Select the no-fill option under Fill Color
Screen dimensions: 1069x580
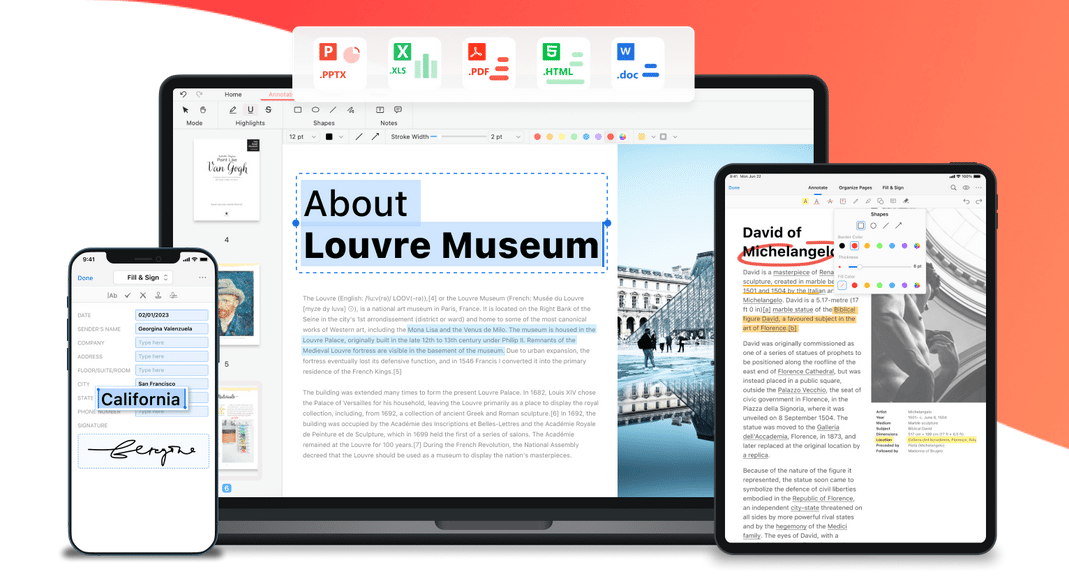[x=842, y=286]
